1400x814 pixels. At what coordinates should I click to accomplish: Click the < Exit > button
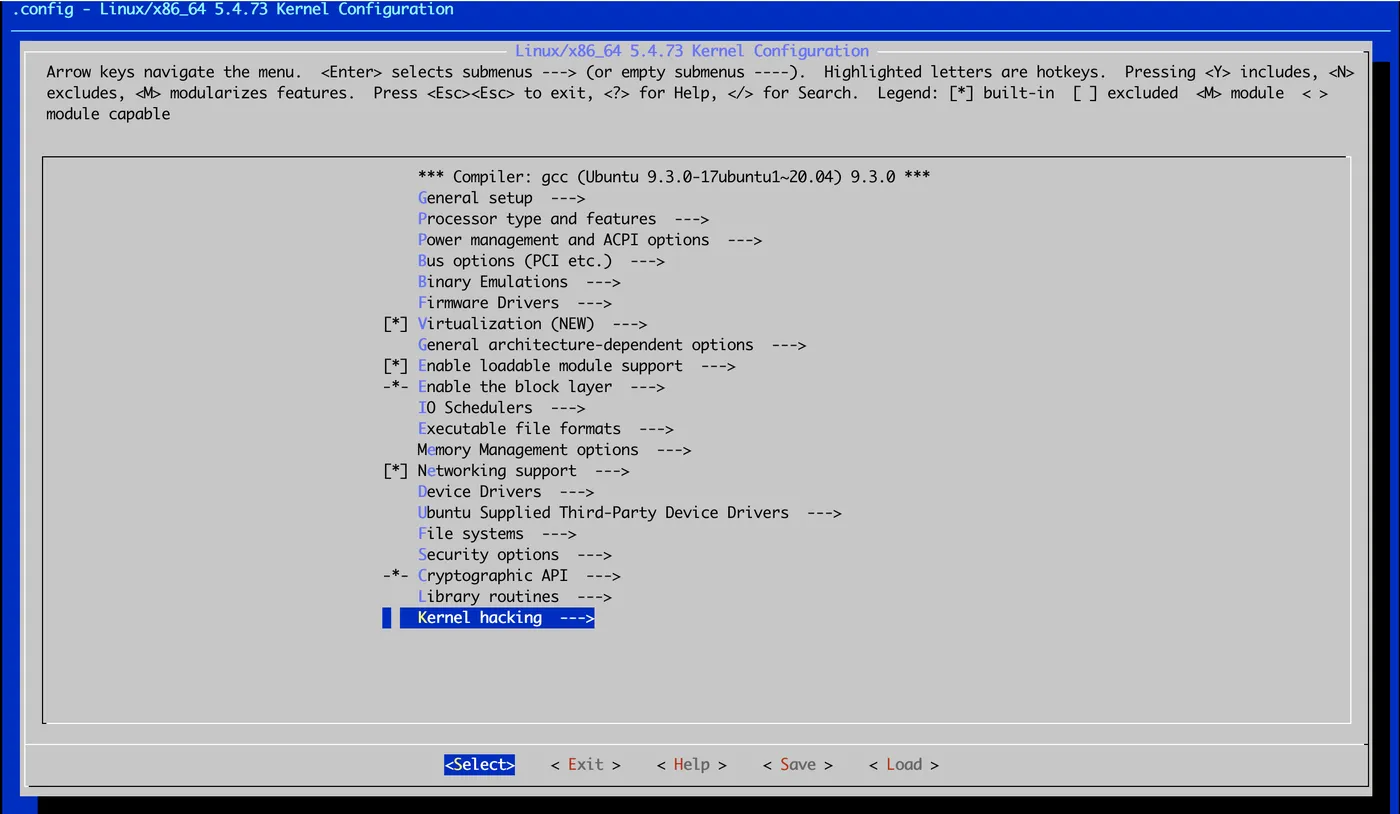click(x=586, y=765)
